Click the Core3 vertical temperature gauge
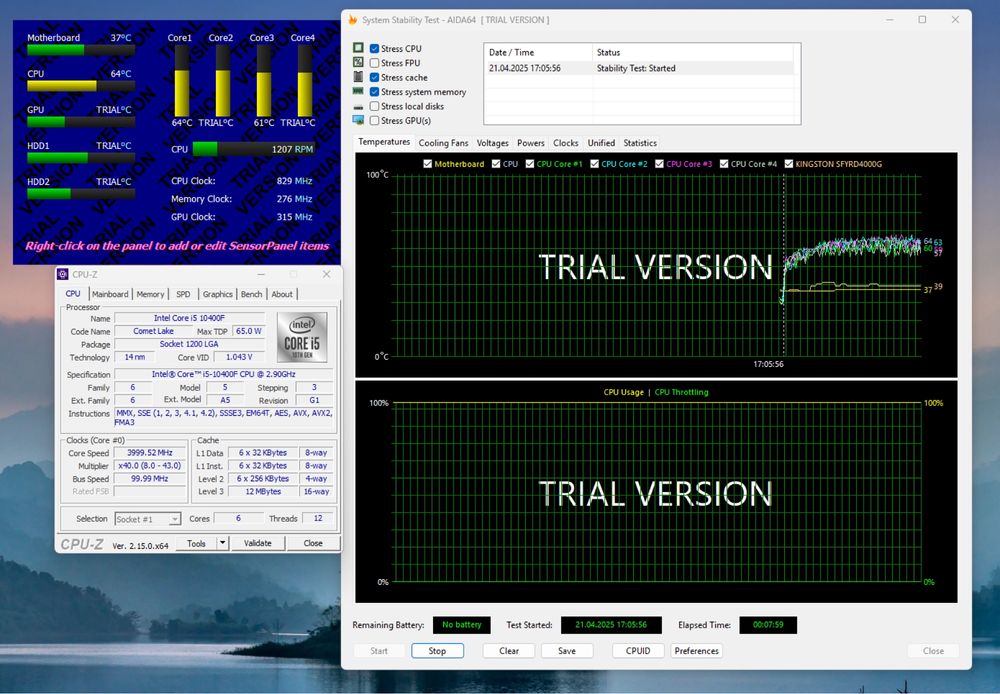 point(263,81)
